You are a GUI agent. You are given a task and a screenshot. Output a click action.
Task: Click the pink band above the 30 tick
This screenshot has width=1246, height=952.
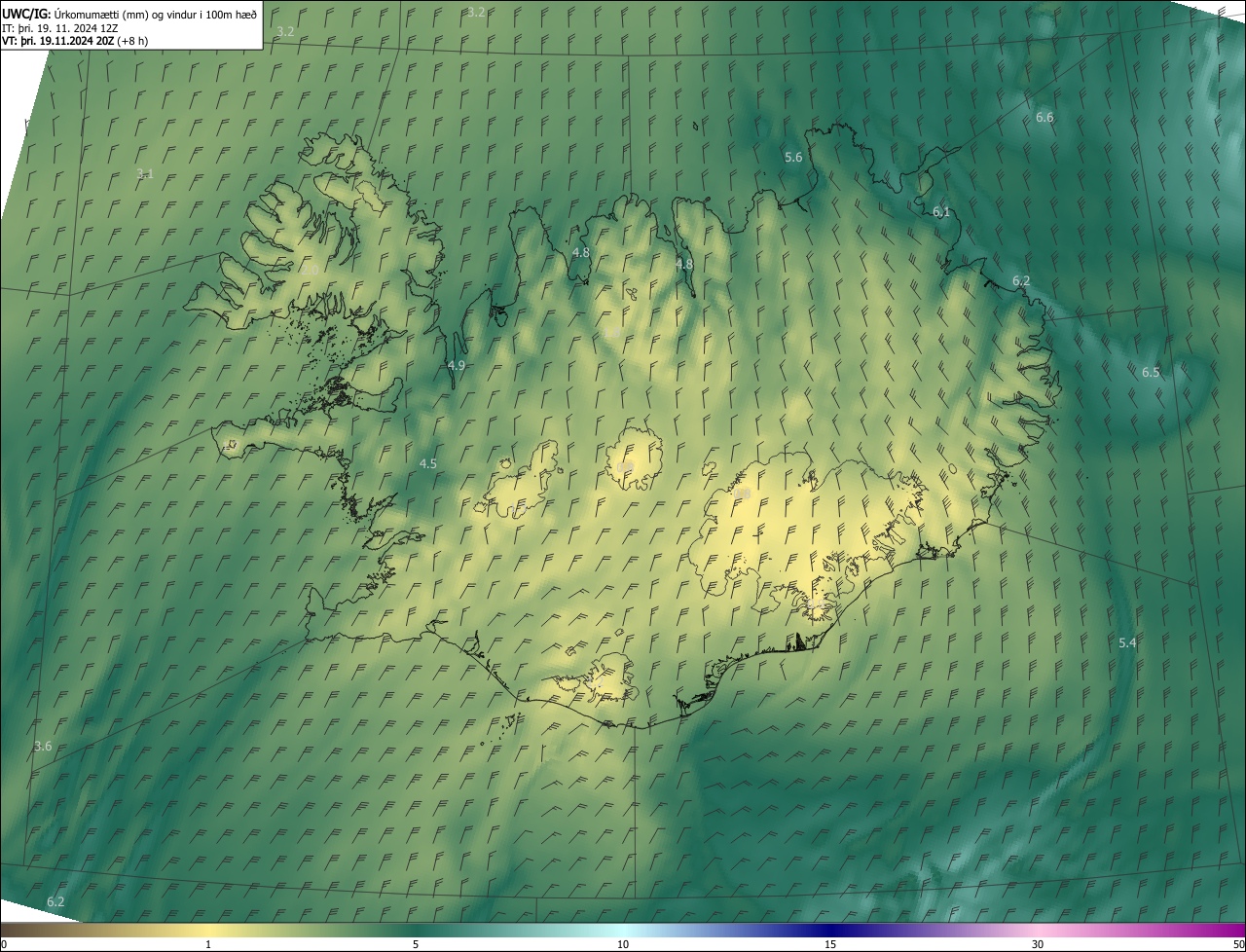click(x=1038, y=930)
